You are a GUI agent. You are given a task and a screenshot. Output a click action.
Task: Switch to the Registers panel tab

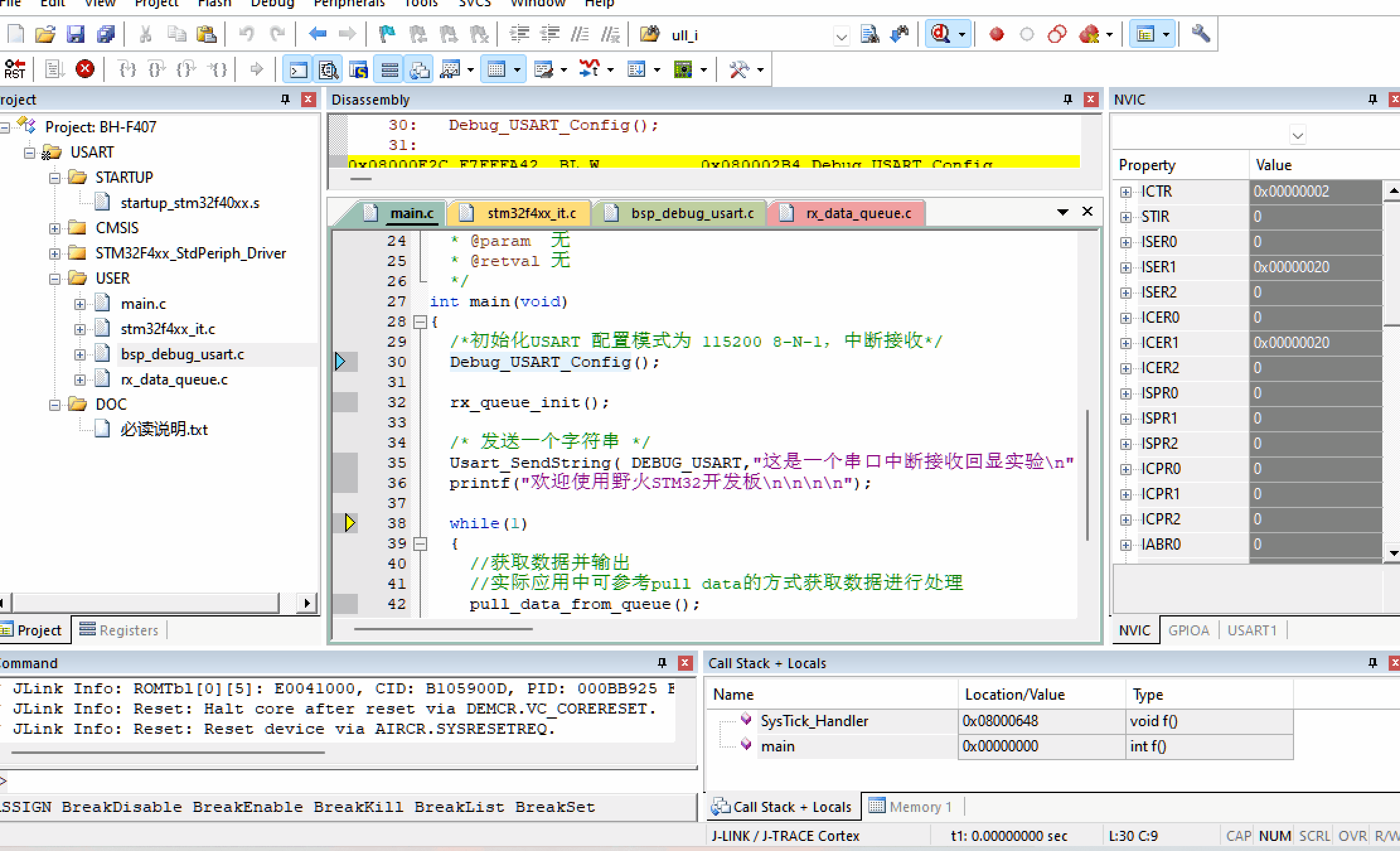click(120, 630)
